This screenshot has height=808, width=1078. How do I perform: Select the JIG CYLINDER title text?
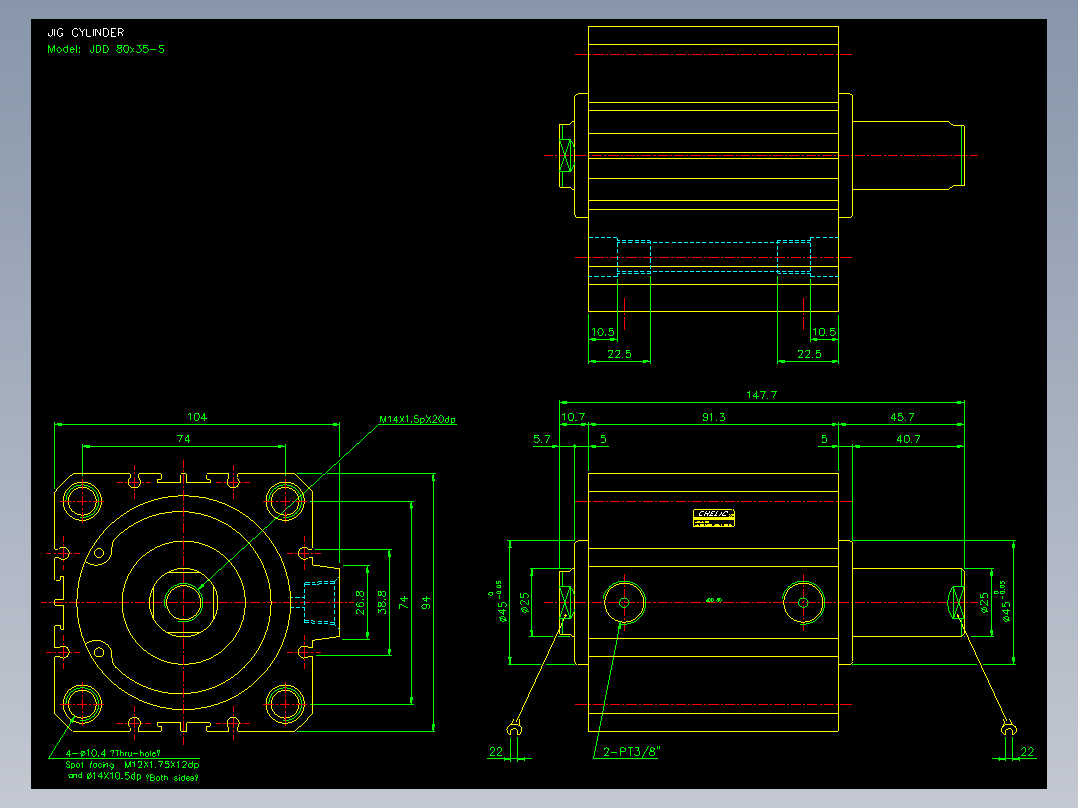point(85,32)
